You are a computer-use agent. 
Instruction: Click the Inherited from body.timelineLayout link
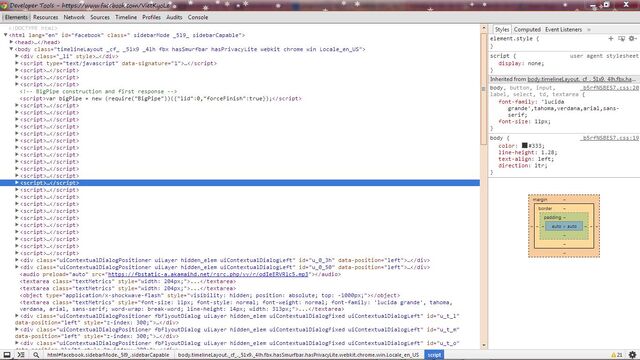pos(581,79)
